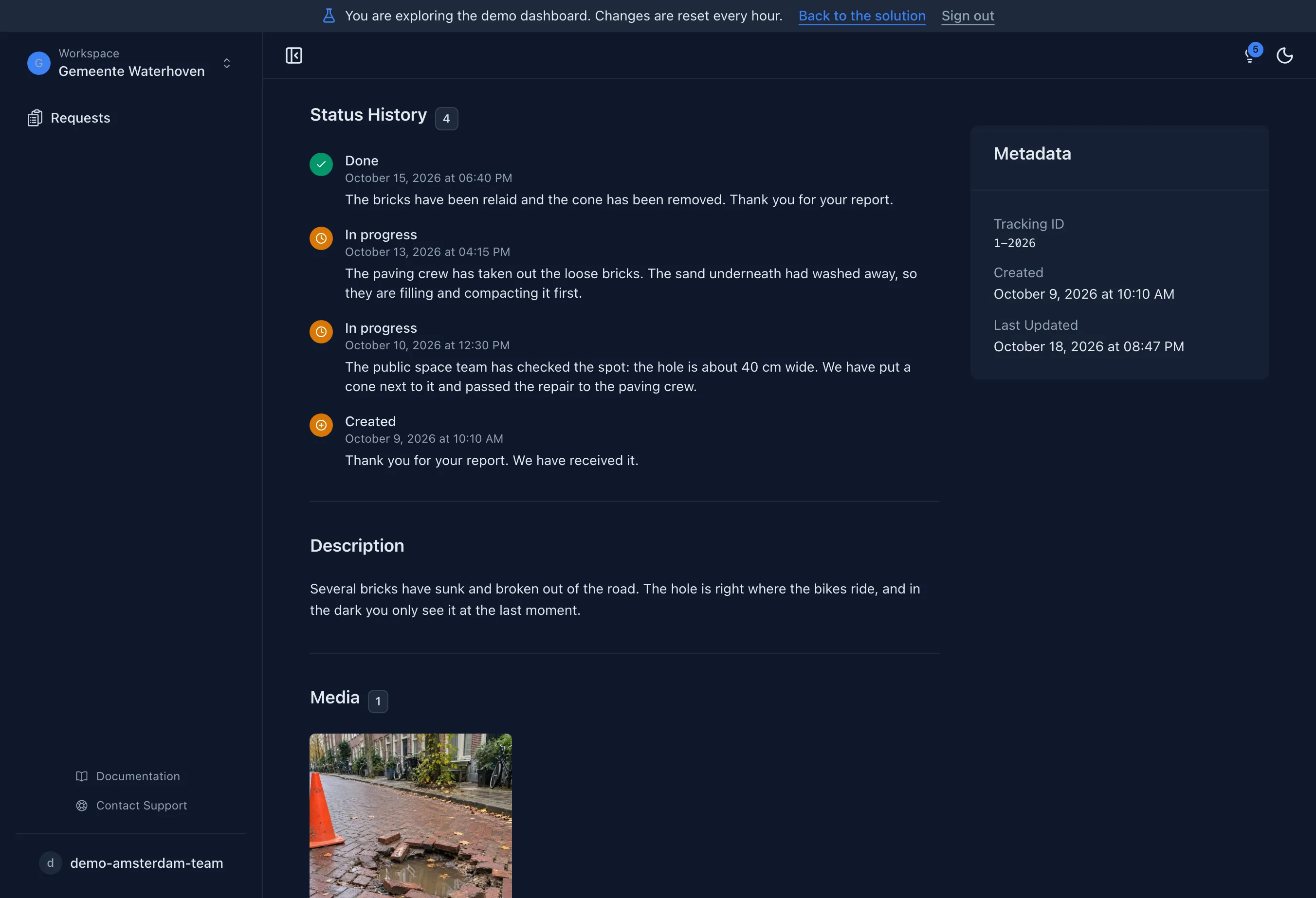
Task: Click the blue G workspace avatar
Action: tap(39, 63)
